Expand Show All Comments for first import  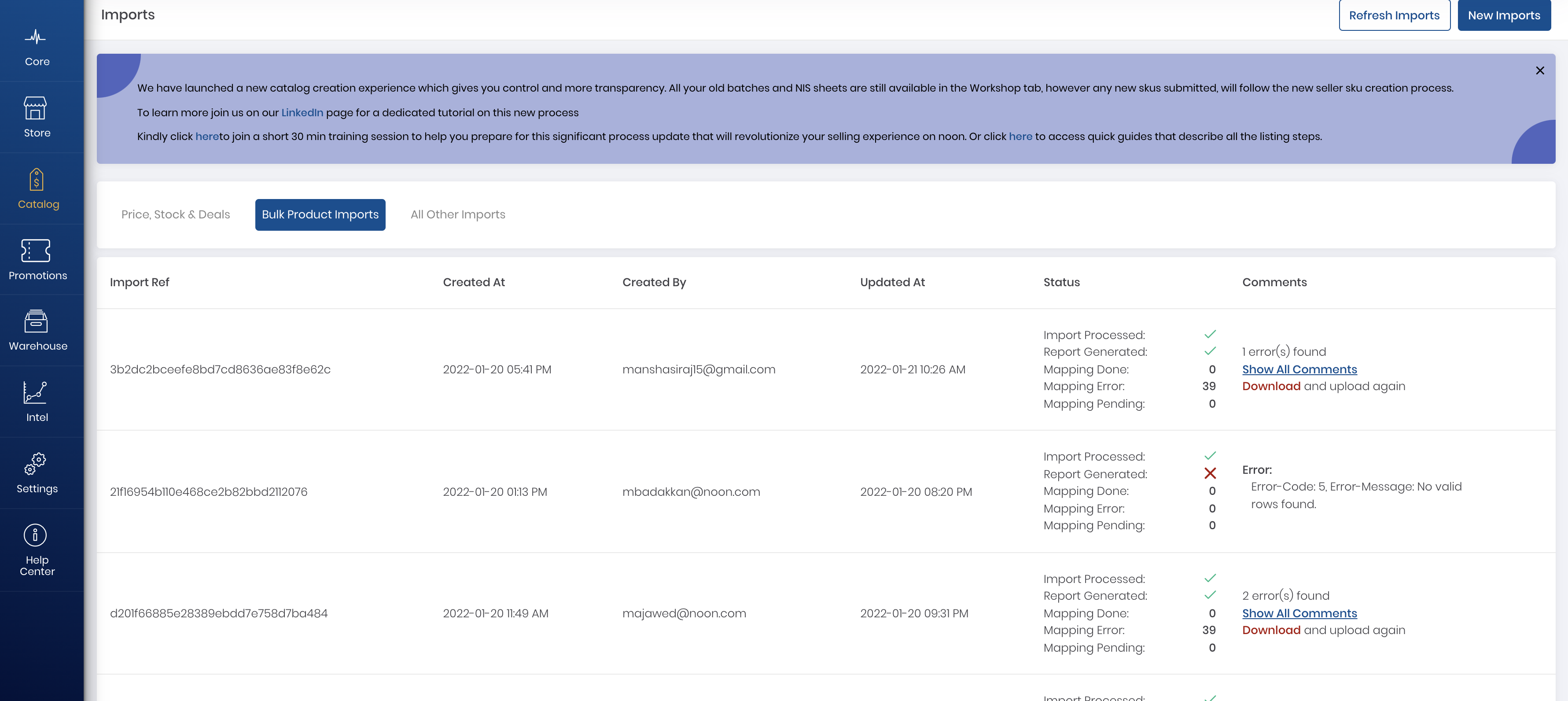(x=1299, y=369)
